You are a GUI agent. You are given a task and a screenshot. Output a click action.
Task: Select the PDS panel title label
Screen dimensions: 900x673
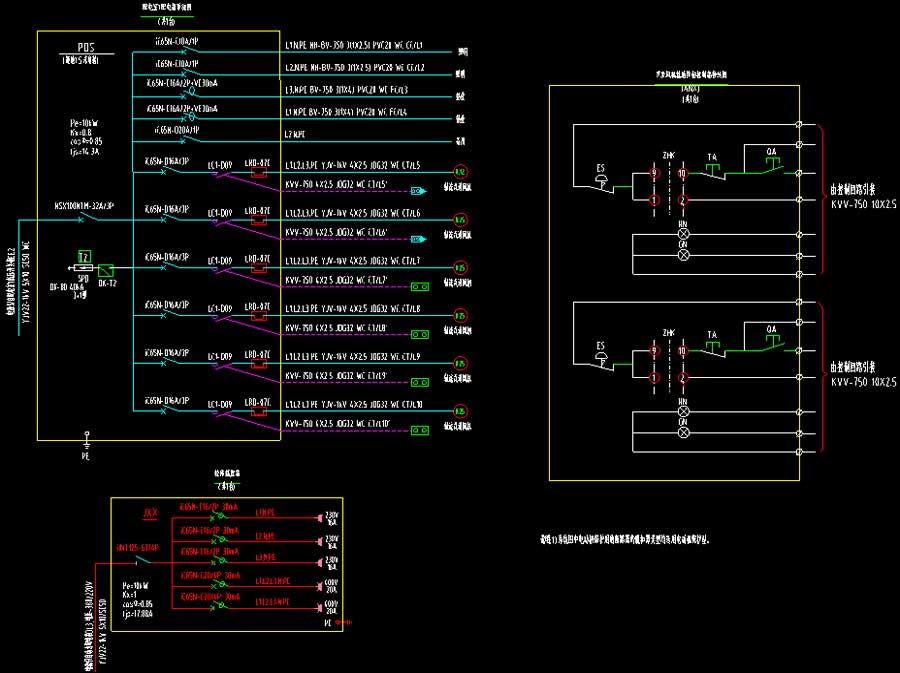pyautogui.click(x=85, y=47)
